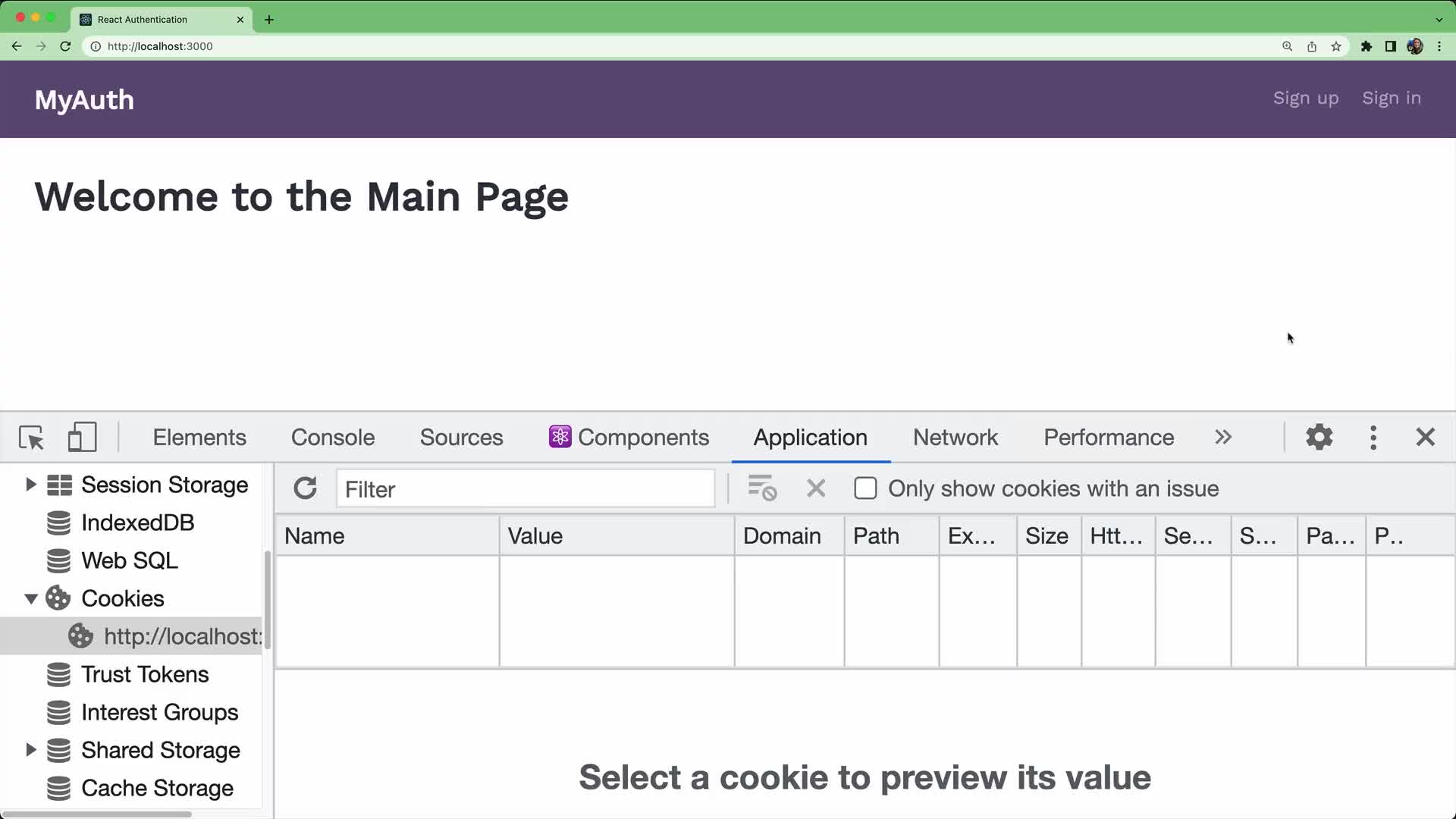The width and height of the screenshot is (1456, 819).
Task: Click the browser profile avatar icon
Action: (x=1415, y=46)
